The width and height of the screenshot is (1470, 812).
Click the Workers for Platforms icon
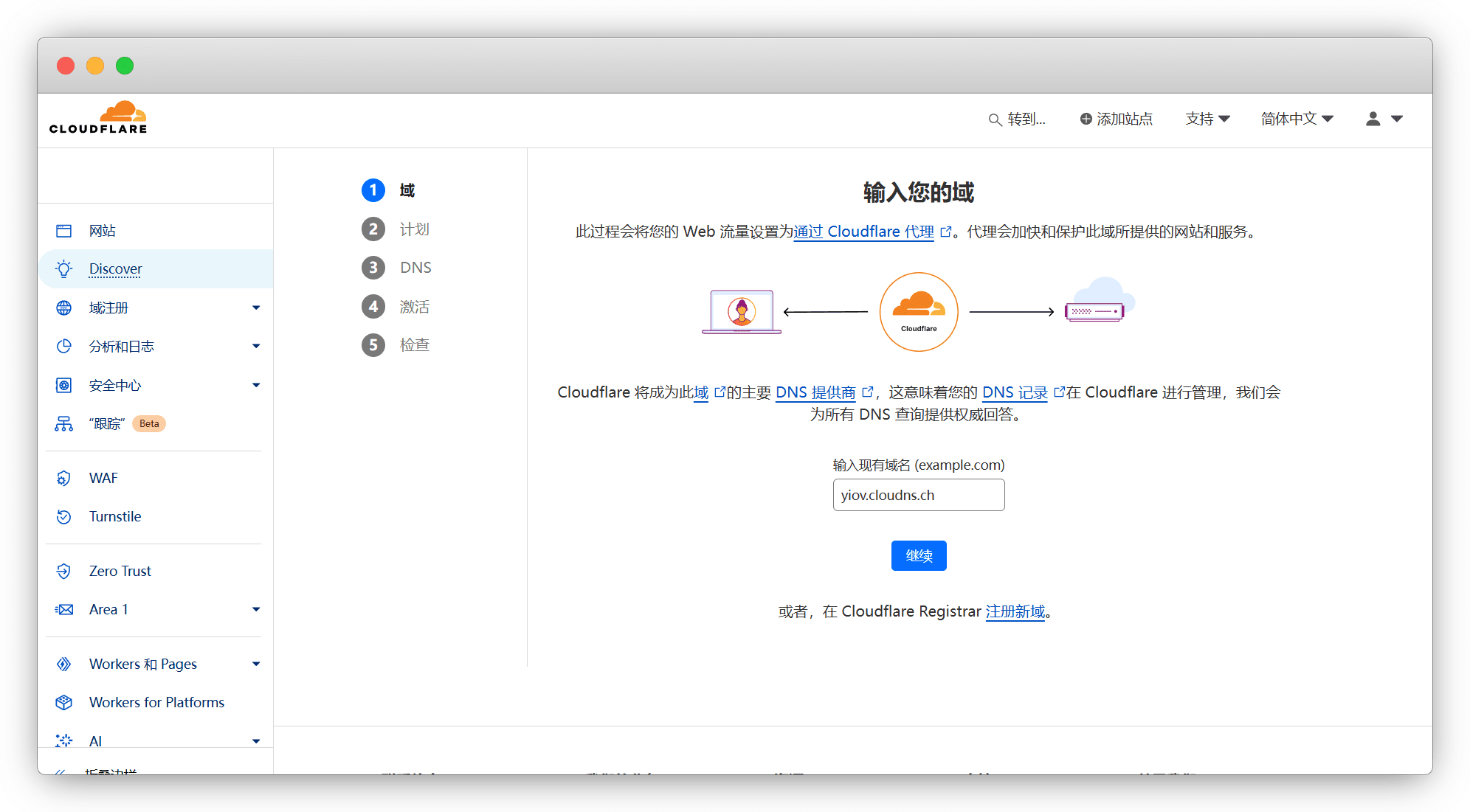(64, 703)
